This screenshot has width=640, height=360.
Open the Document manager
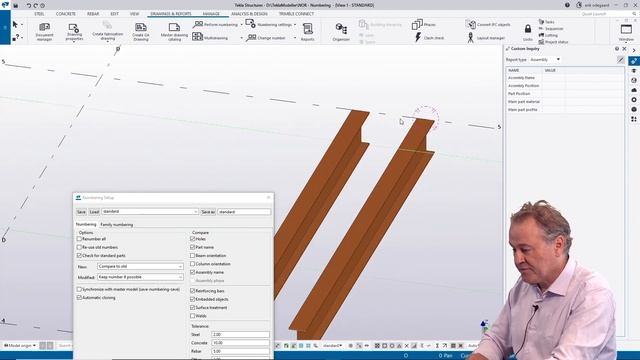(44, 31)
